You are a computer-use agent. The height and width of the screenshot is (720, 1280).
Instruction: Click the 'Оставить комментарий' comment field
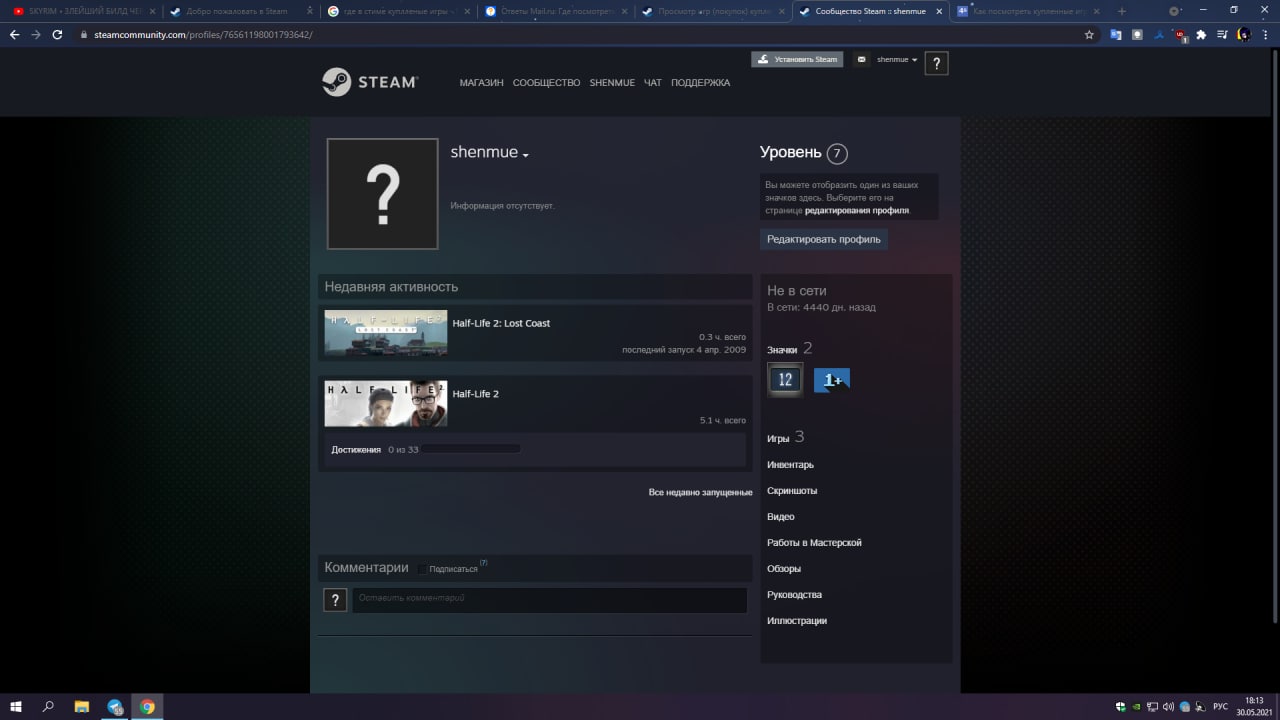click(x=549, y=600)
